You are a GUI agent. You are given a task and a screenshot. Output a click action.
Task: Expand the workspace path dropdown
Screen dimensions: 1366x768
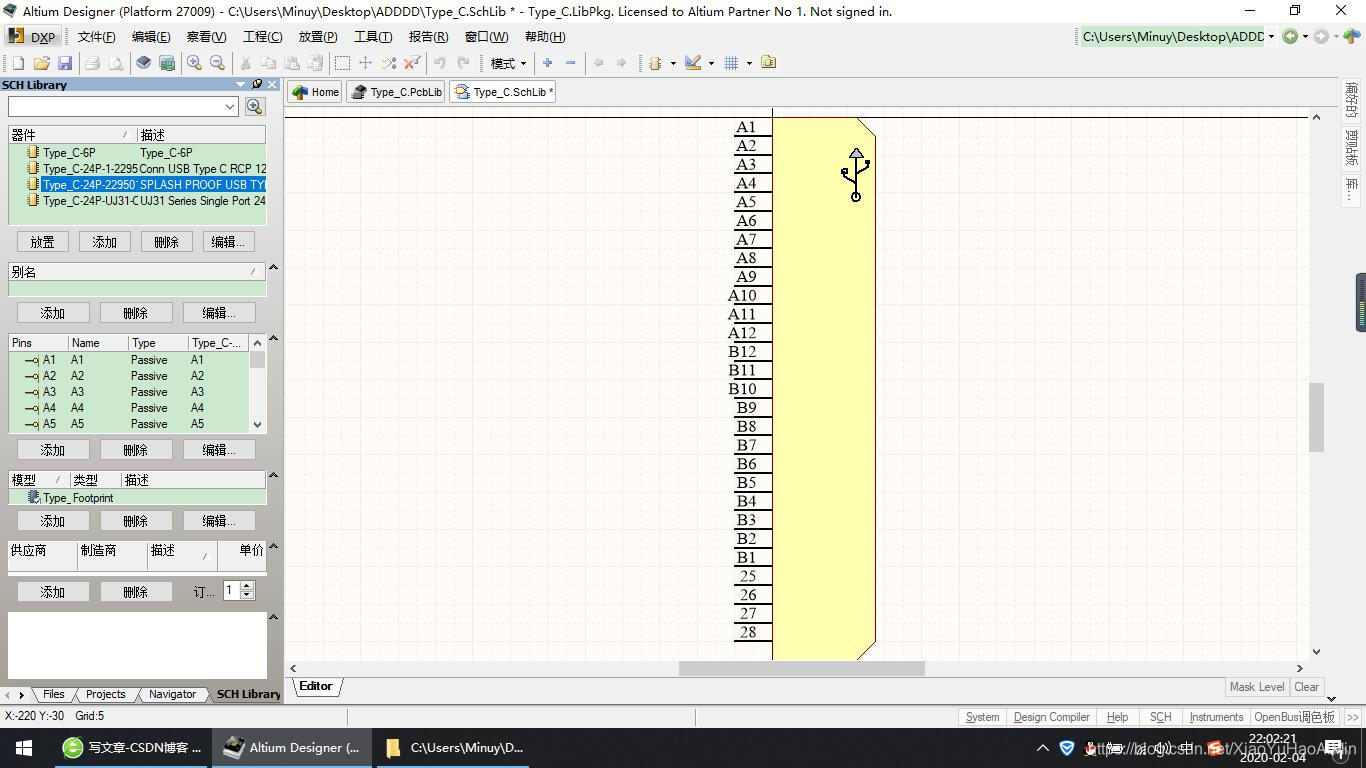[x=1271, y=37]
